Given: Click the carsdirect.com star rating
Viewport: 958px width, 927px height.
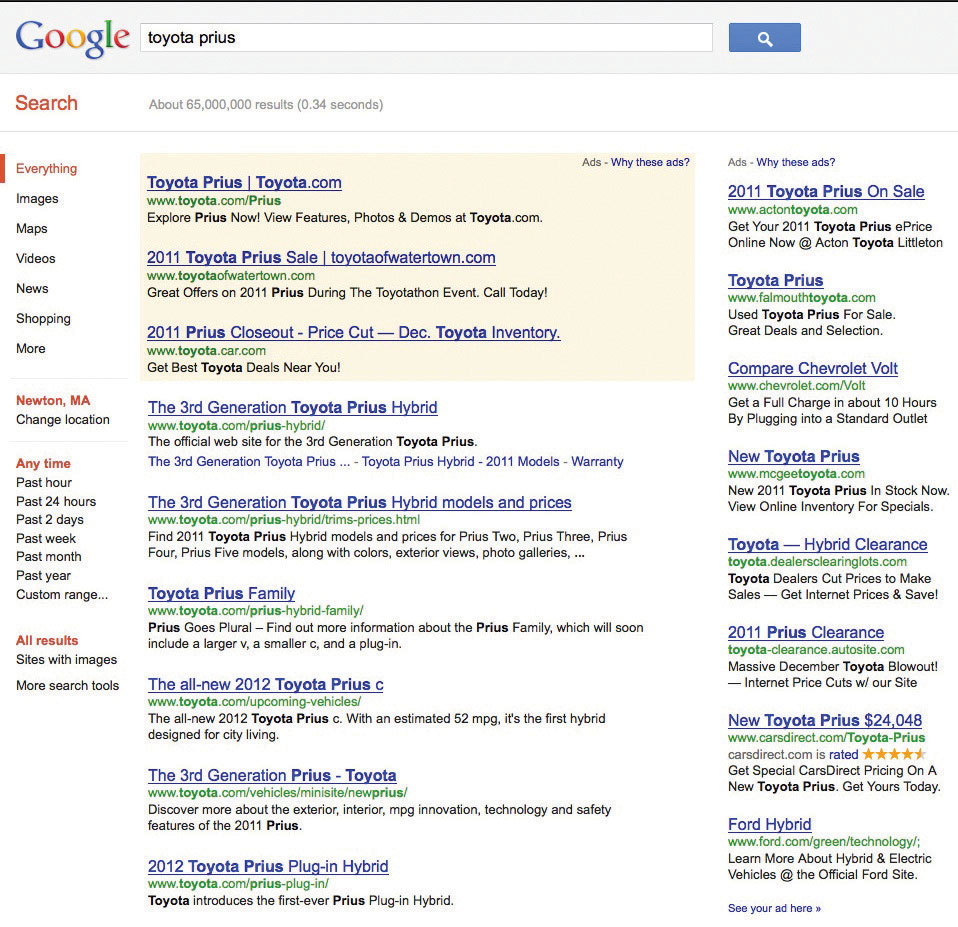Looking at the screenshot, I should pyautogui.click(x=894, y=755).
